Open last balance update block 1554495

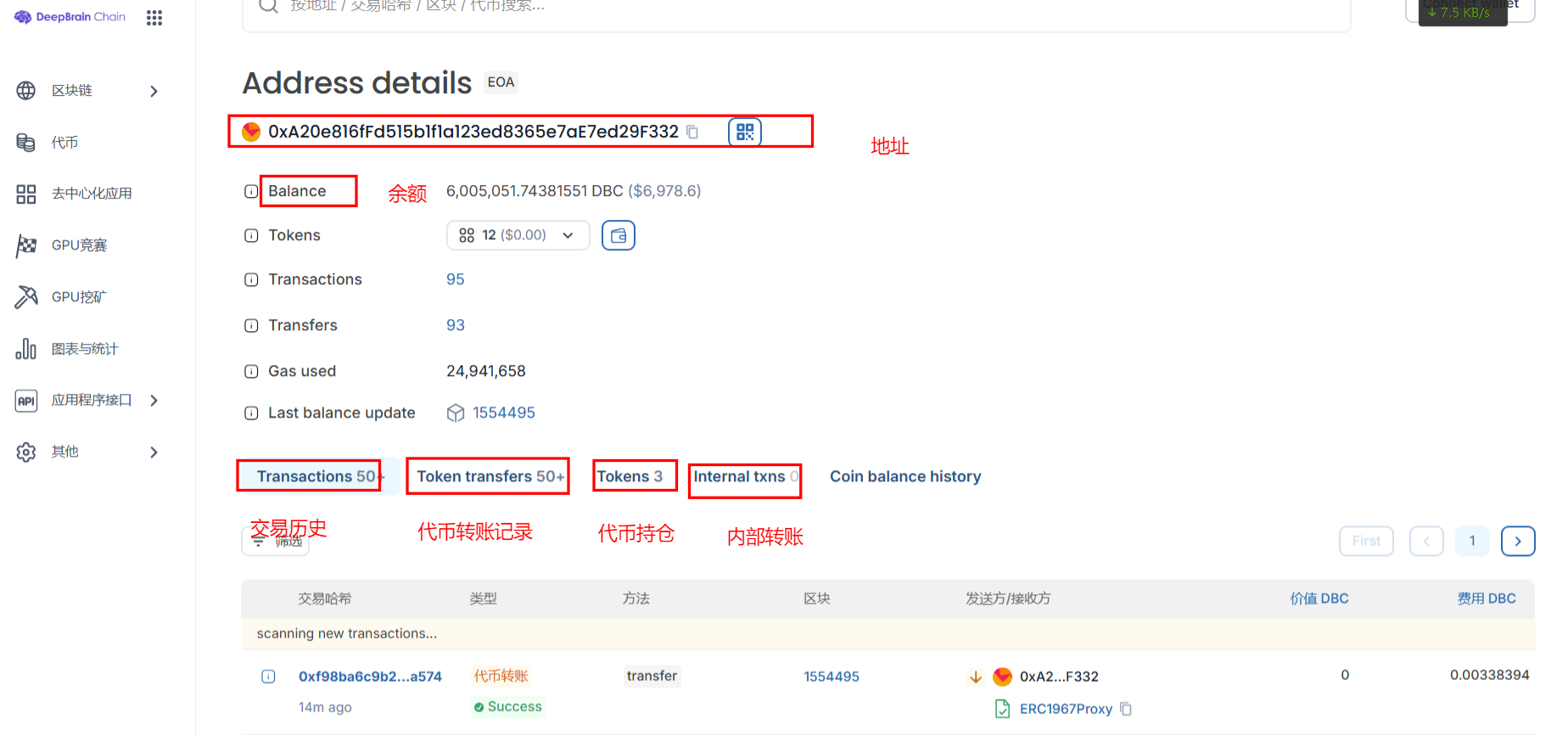(x=504, y=413)
